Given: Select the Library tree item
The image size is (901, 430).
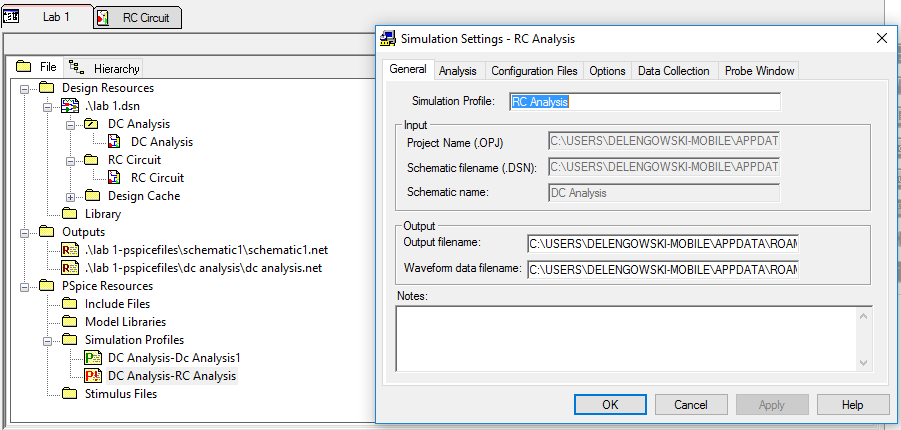Looking at the screenshot, I should (x=103, y=214).
